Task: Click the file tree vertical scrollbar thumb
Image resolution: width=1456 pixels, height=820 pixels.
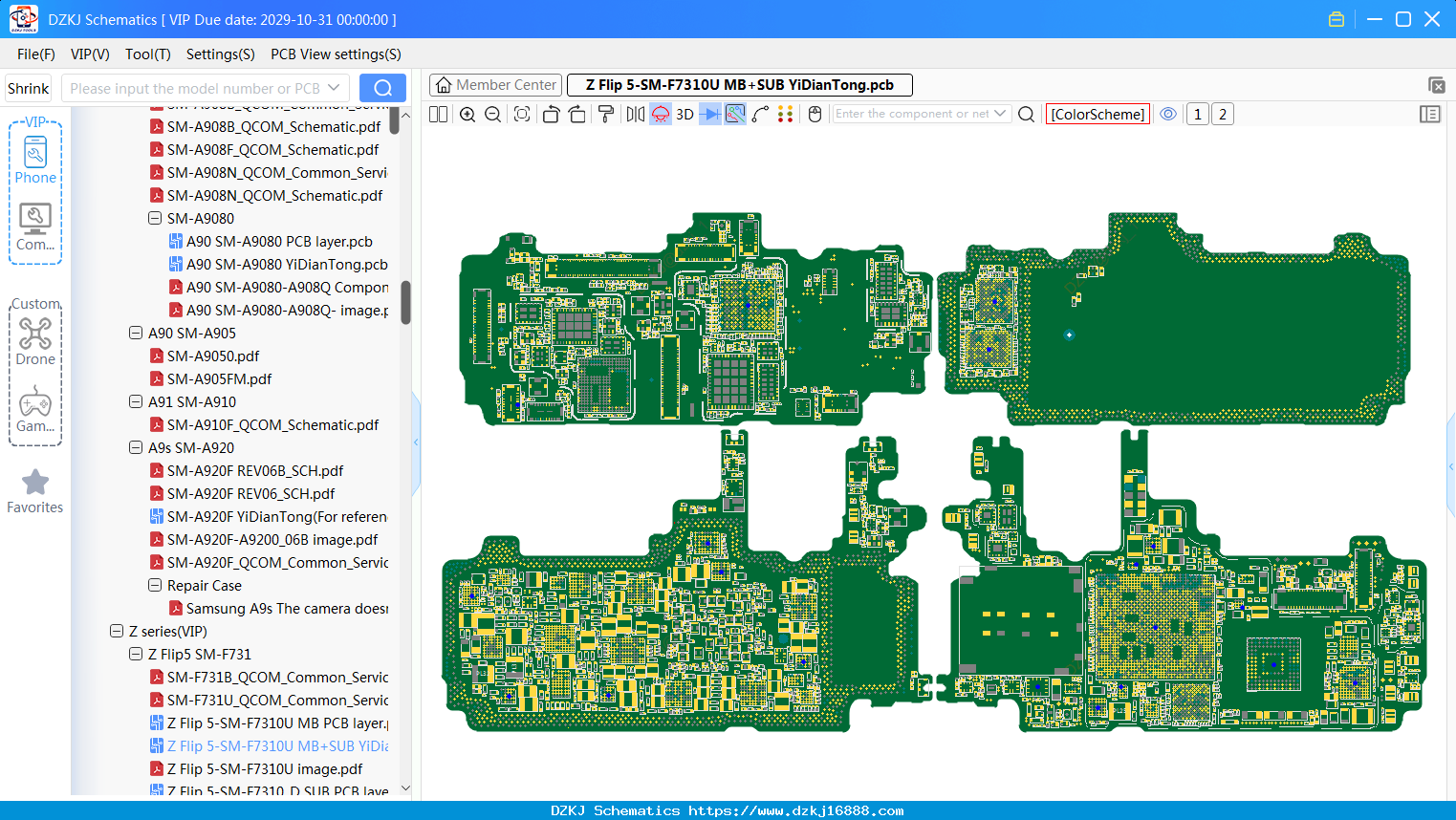Action: (x=405, y=302)
